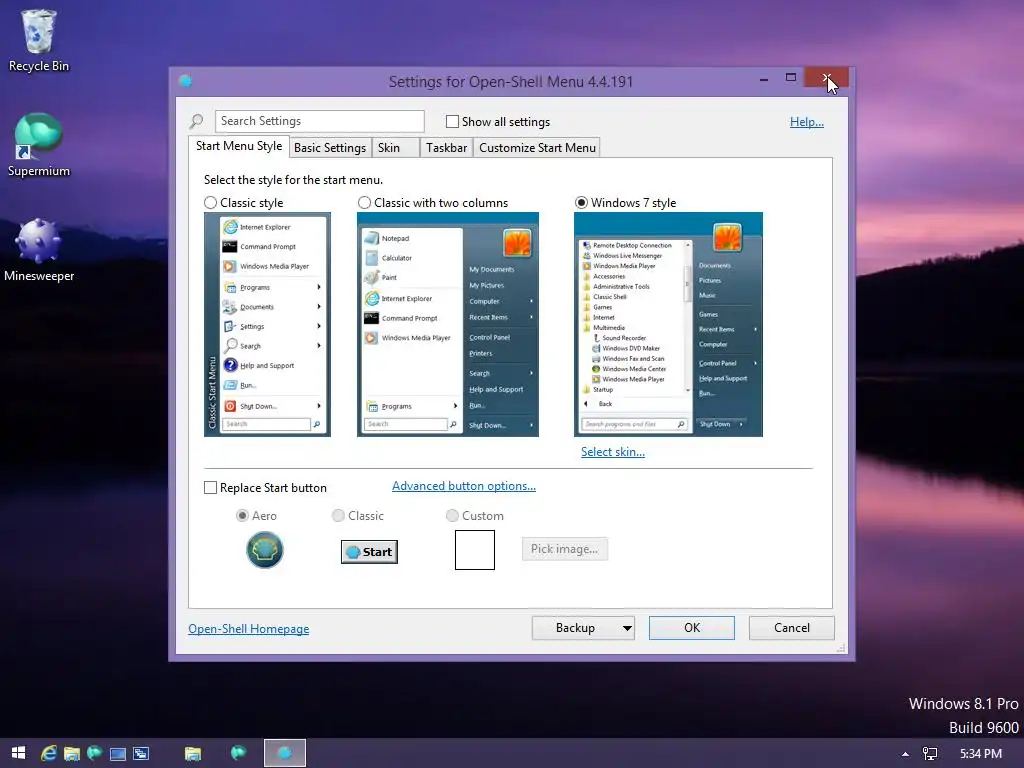Launch Internet Explorer from the taskbar
The height and width of the screenshot is (768, 1024).
pyautogui.click(x=49, y=753)
